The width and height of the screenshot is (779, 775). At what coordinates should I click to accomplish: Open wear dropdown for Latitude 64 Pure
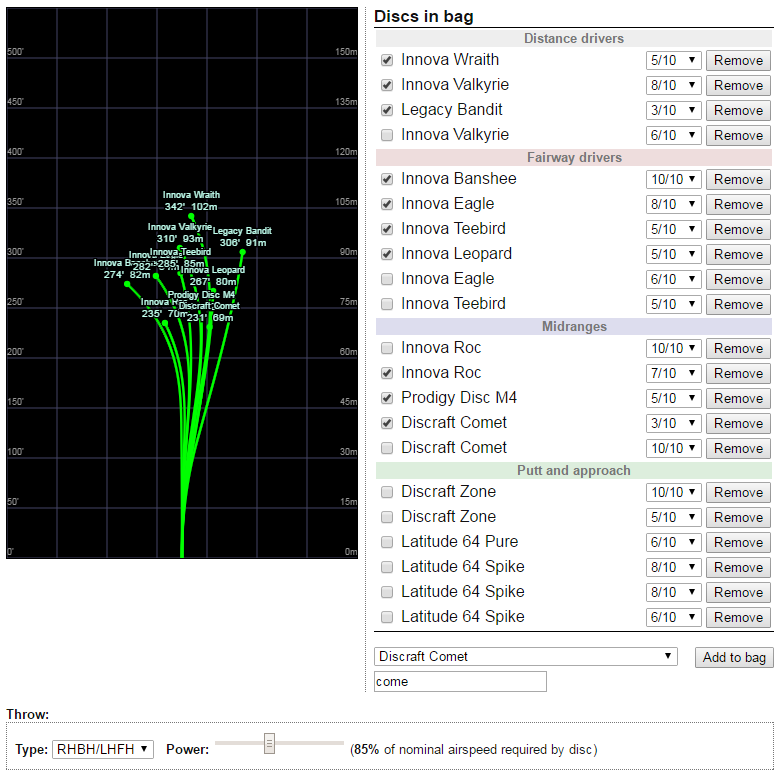coord(673,542)
